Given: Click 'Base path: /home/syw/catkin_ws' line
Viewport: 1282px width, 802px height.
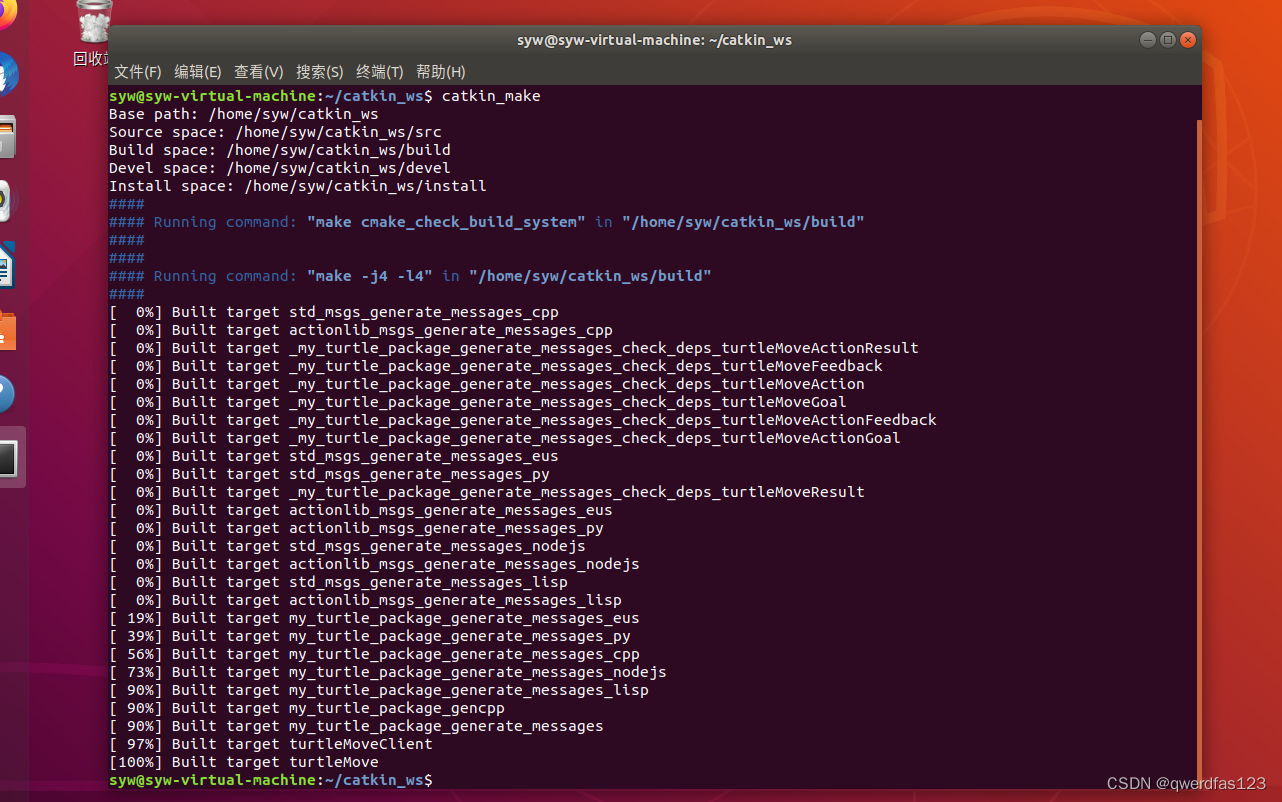Looking at the screenshot, I should click(x=244, y=114).
